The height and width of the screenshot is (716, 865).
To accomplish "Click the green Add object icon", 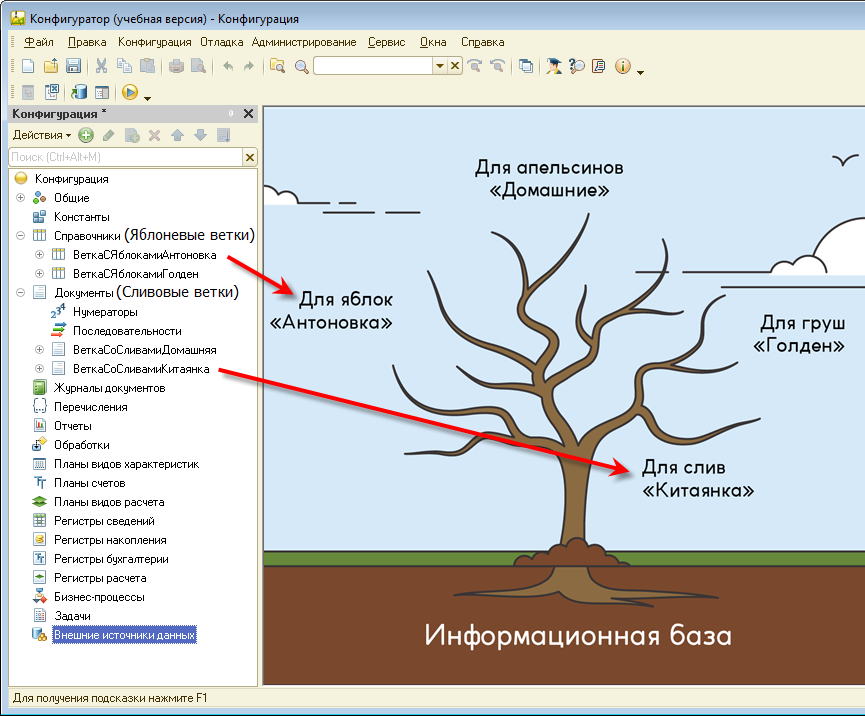I will pos(86,135).
